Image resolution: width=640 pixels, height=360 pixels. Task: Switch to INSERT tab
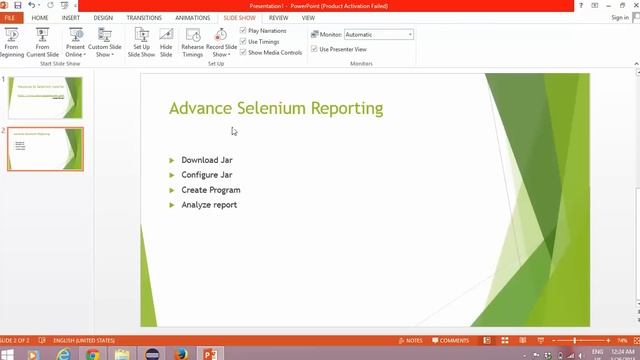(71, 18)
